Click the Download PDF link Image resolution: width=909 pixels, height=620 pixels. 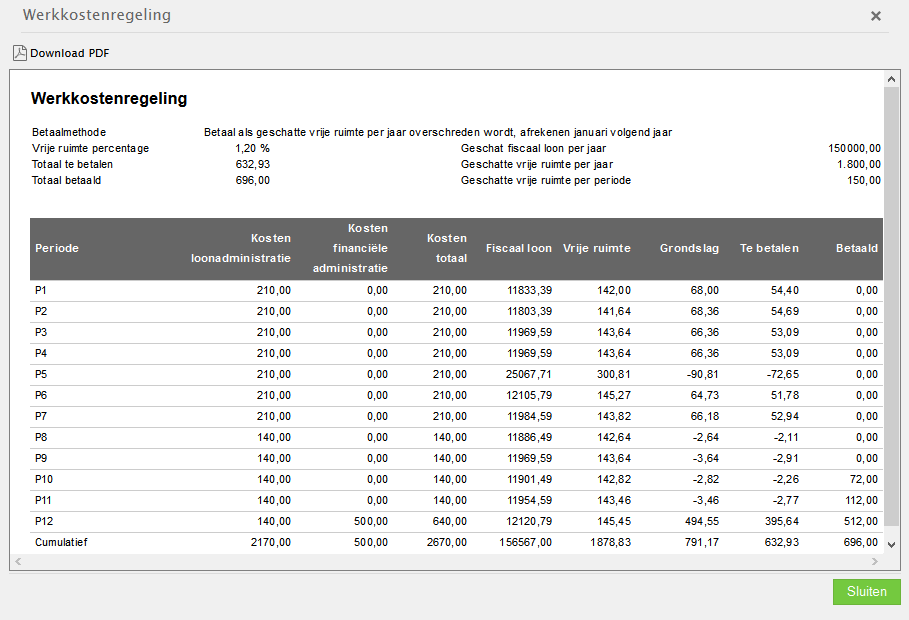click(x=70, y=53)
